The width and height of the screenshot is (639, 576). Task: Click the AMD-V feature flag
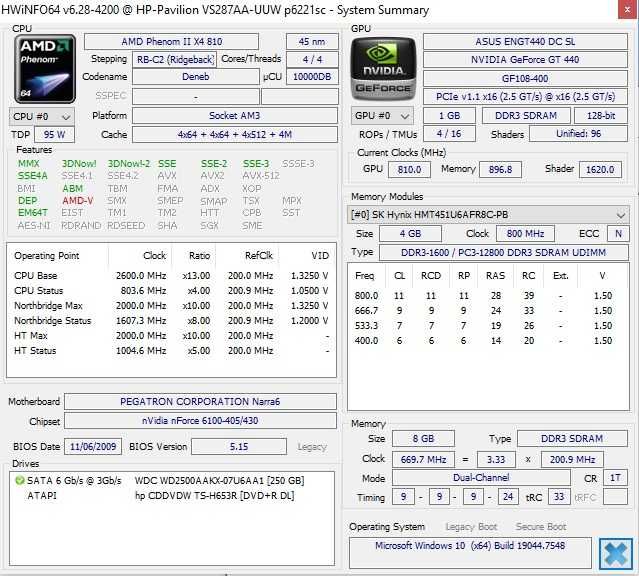point(78,201)
